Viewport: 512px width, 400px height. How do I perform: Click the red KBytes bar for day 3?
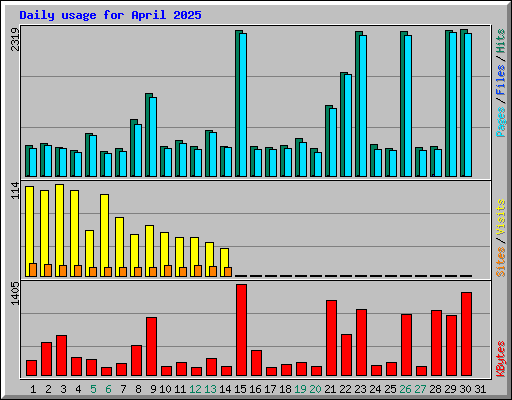tap(61, 356)
